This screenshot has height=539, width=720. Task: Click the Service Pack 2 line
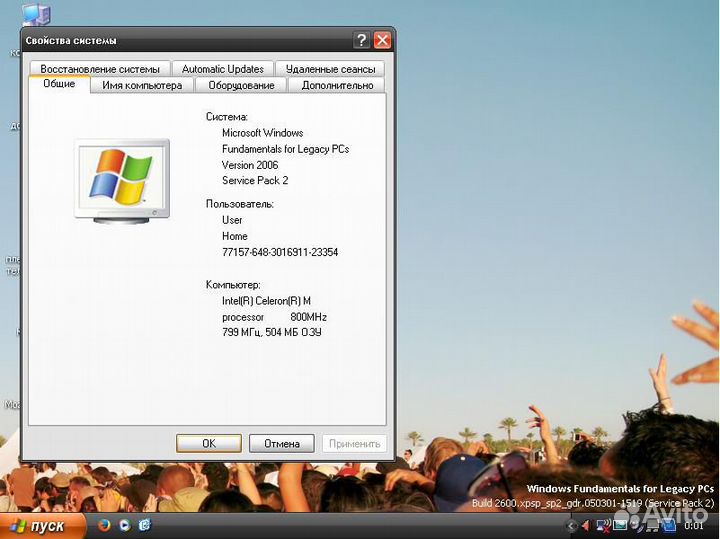click(255, 180)
